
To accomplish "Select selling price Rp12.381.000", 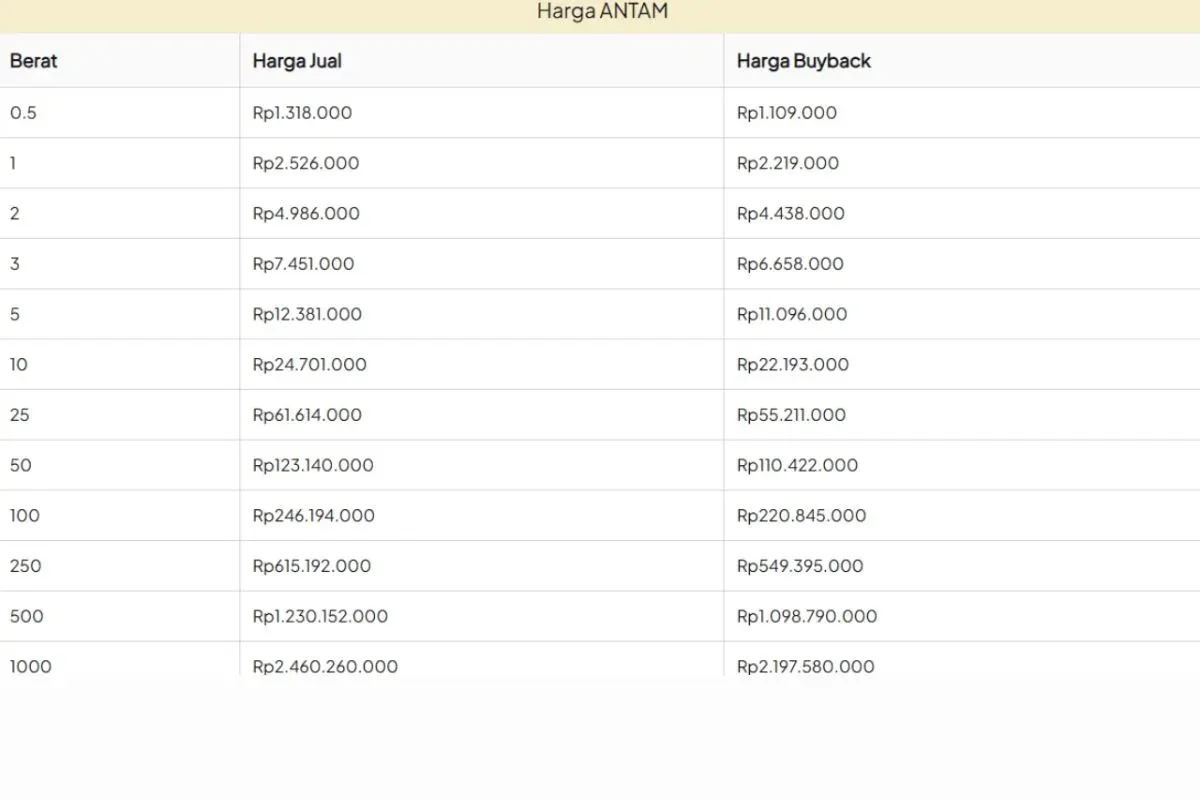I will [x=307, y=314].
